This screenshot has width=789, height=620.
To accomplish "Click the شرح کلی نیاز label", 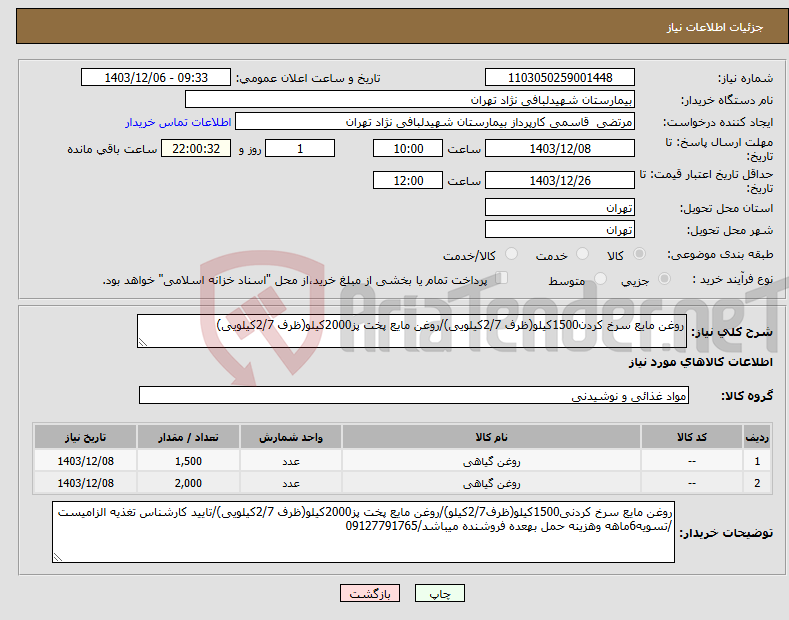I will [x=732, y=332].
